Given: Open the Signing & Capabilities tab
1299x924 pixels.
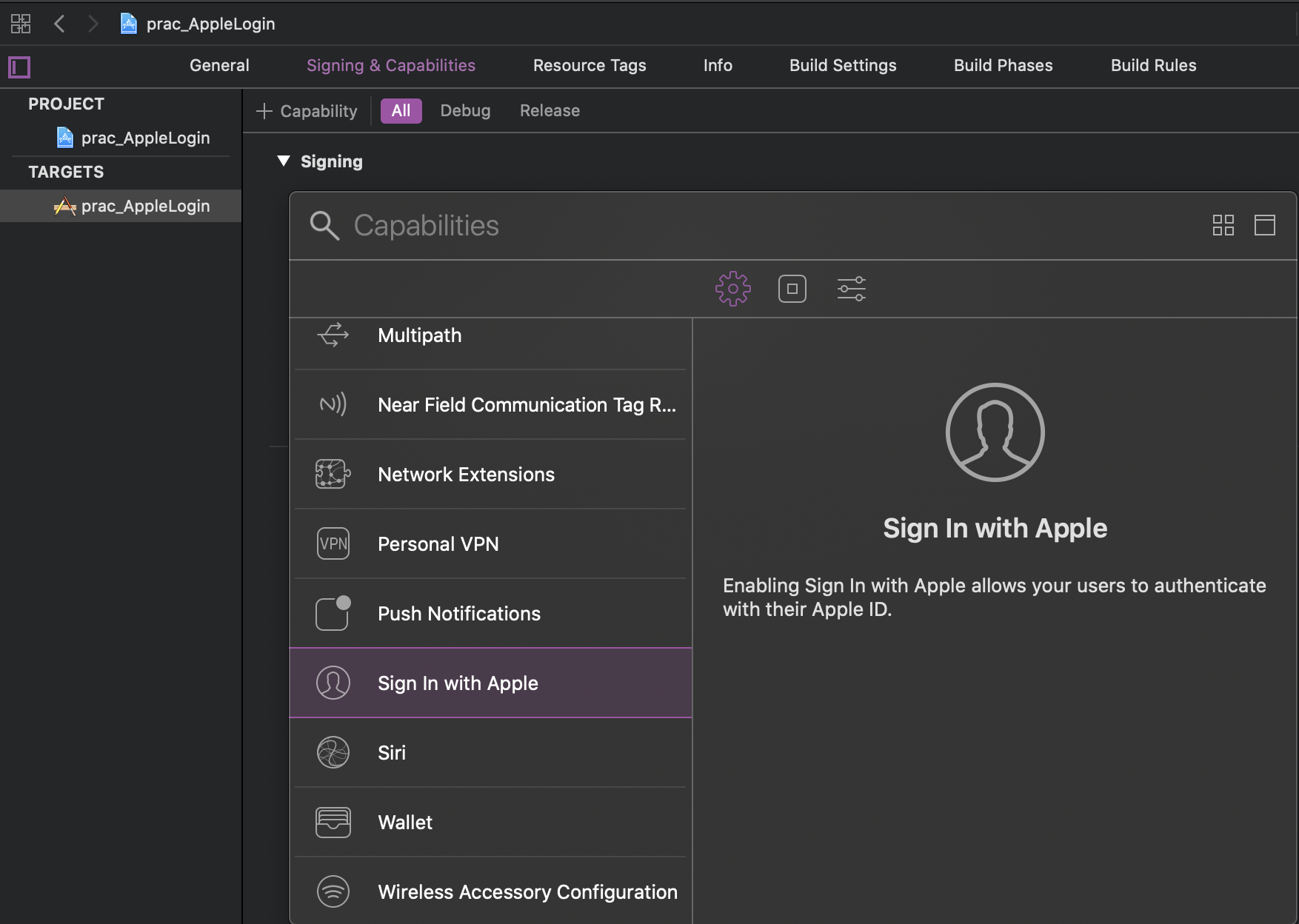Looking at the screenshot, I should tap(391, 65).
